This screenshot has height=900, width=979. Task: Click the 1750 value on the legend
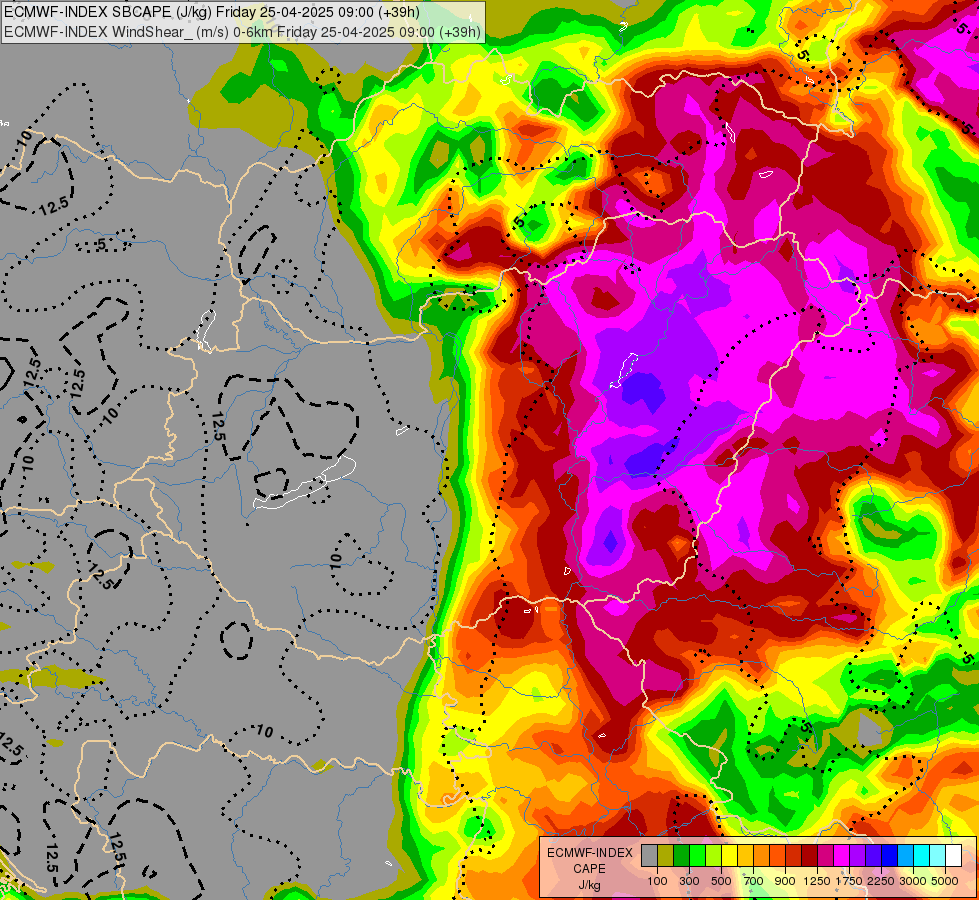click(849, 881)
